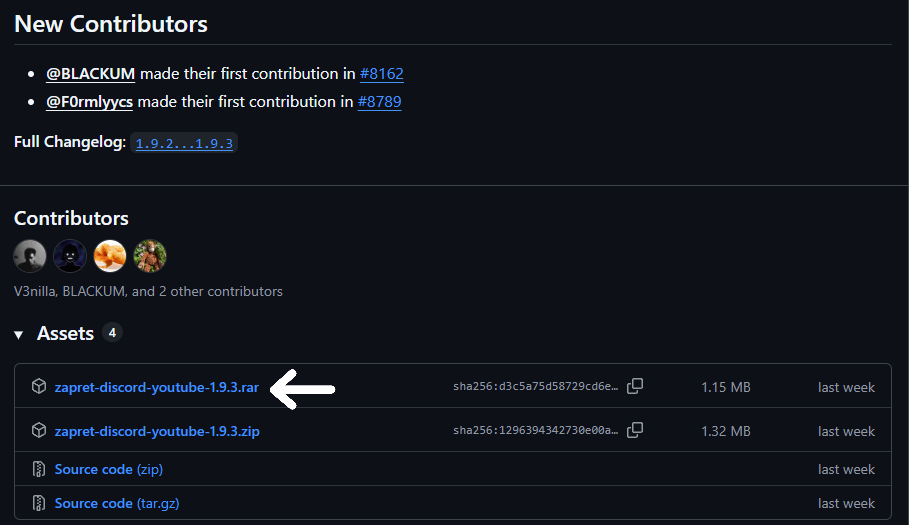Open pull request #8162
The width and height of the screenshot is (909, 525).
click(x=381, y=73)
